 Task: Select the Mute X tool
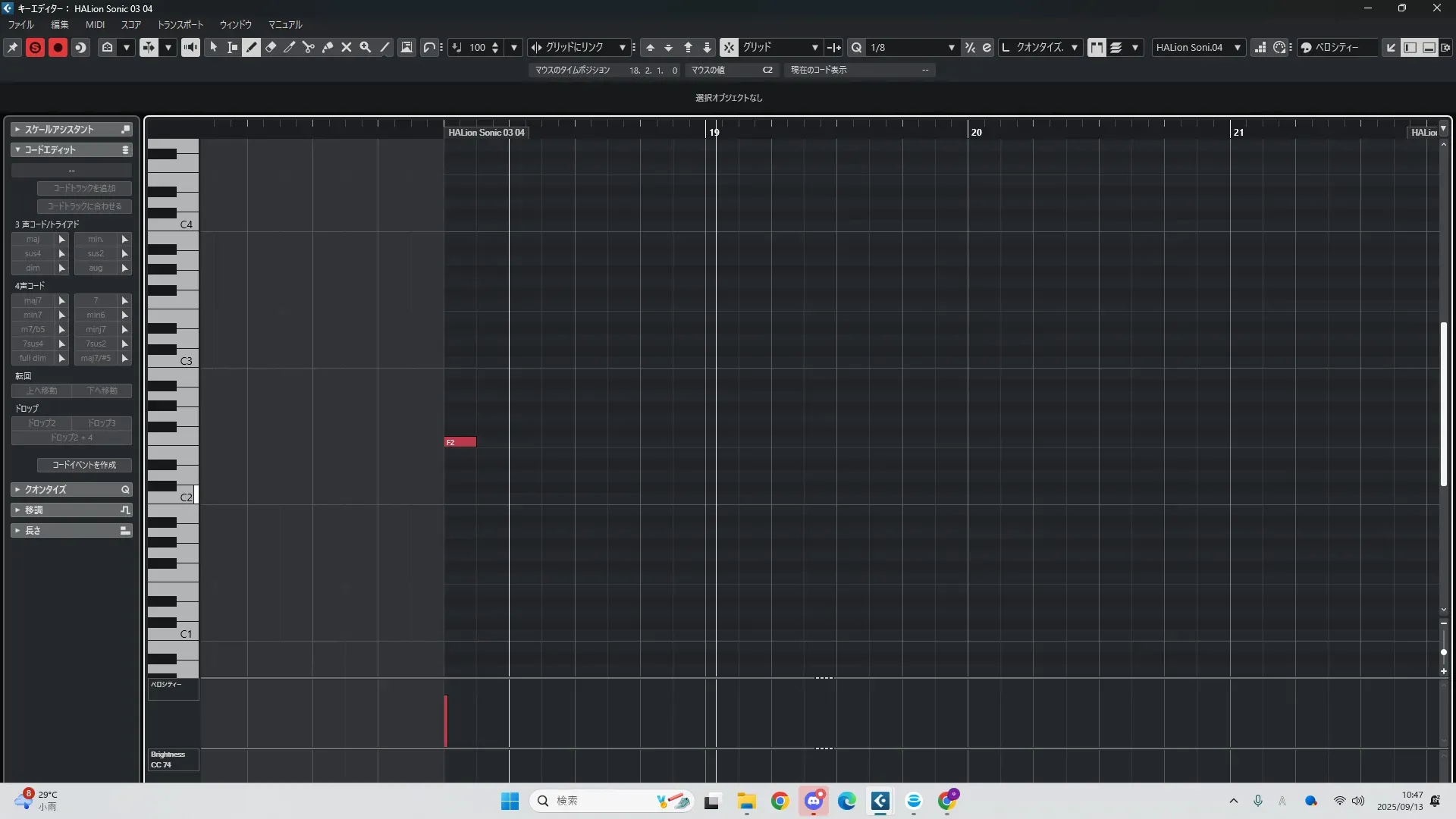[x=347, y=47]
